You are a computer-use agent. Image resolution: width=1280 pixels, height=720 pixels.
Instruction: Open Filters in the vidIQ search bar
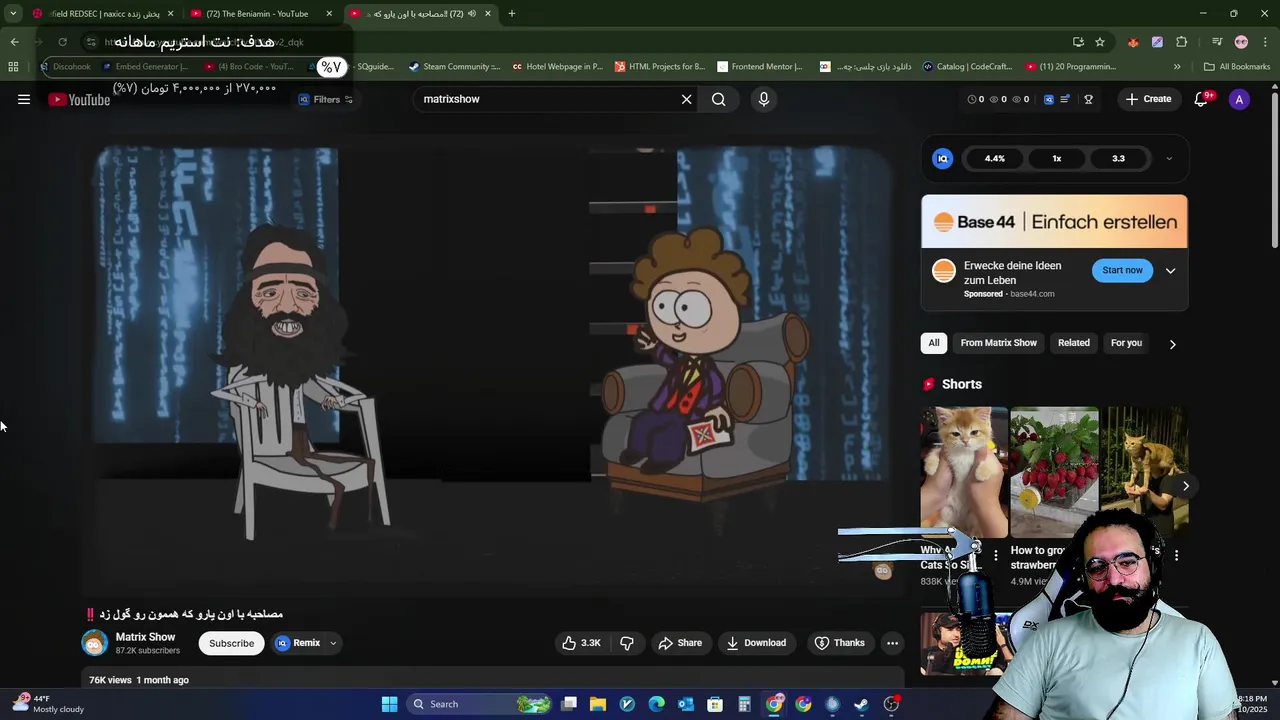tap(326, 99)
